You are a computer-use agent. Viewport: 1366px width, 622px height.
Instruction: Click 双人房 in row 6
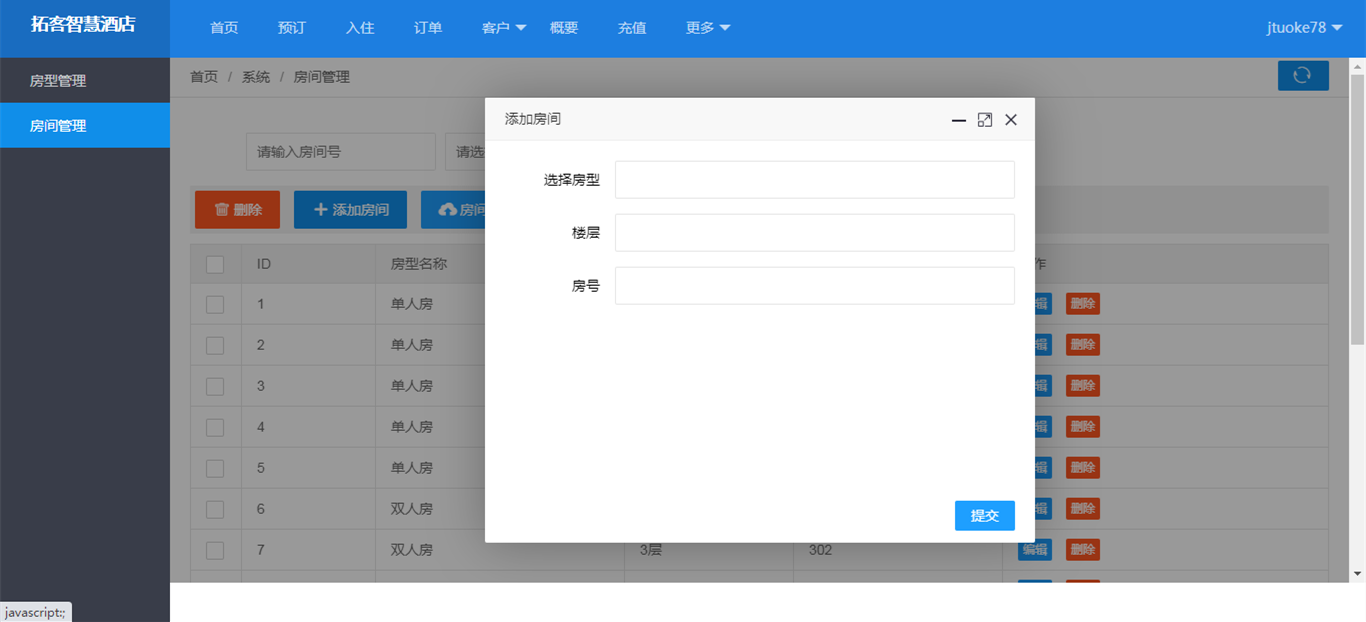(412, 509)
